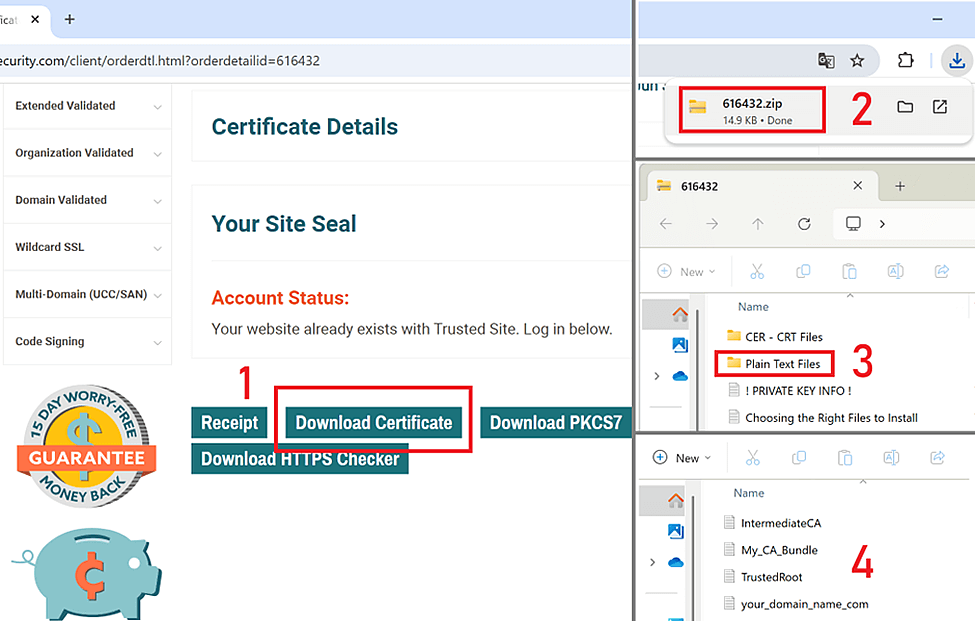The image size is (975, 621).
Task: Open downloads page via pop-out icon
Action: pyautogui.click(x=940, y=107)
